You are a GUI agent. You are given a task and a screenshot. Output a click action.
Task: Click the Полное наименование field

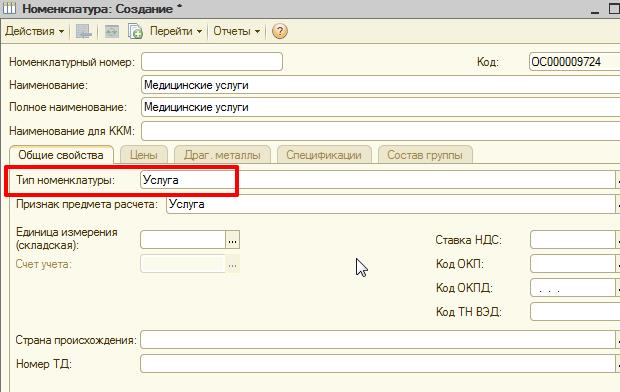tap(380, 107)
